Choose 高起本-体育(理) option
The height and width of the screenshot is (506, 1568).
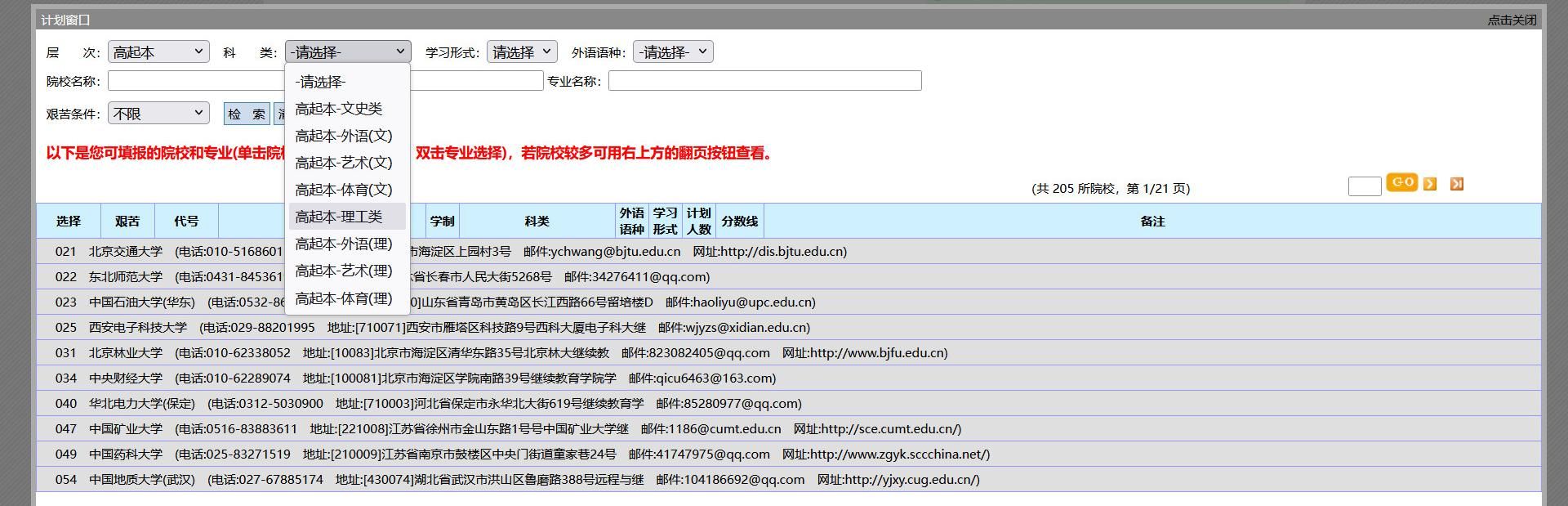pos(344,298)
